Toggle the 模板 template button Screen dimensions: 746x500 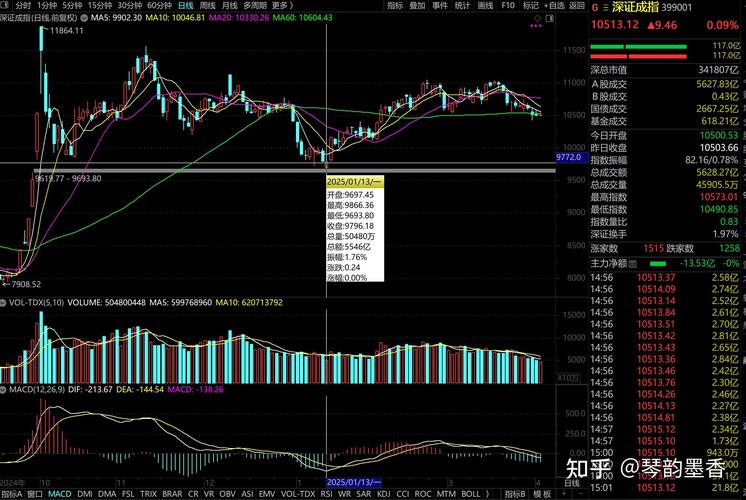point(543,494)
